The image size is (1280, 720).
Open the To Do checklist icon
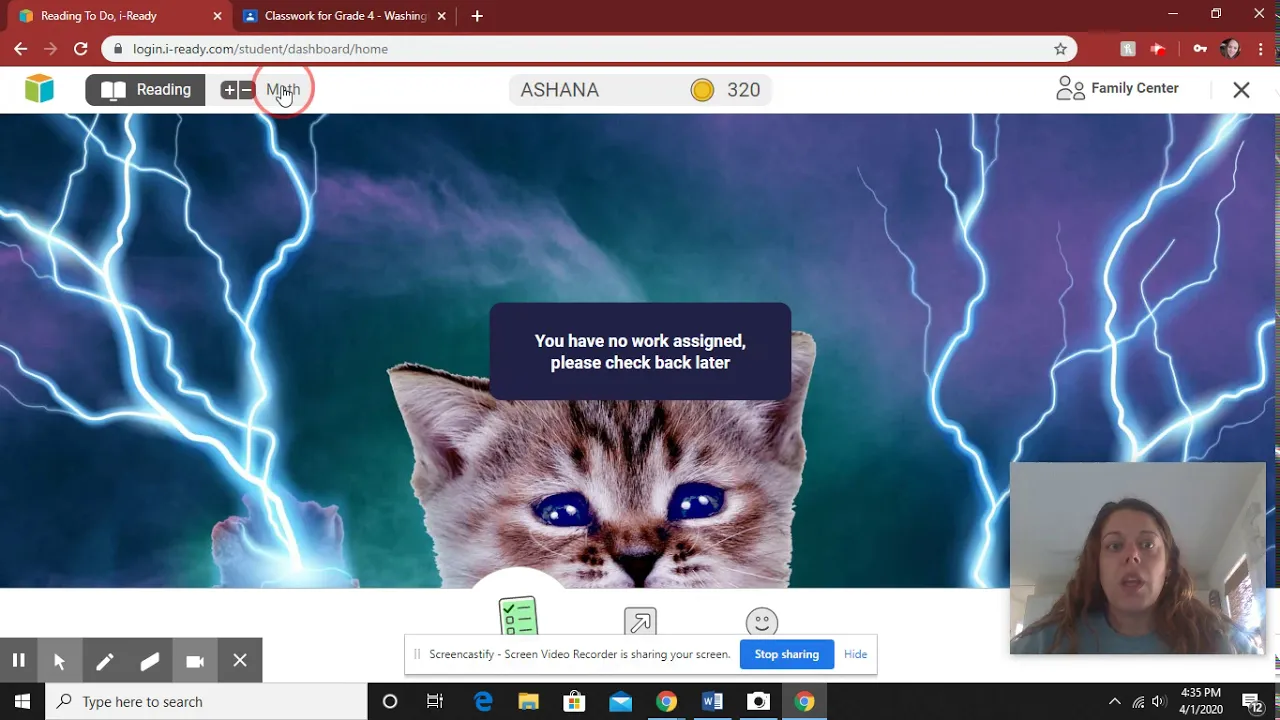pos(518,617)
